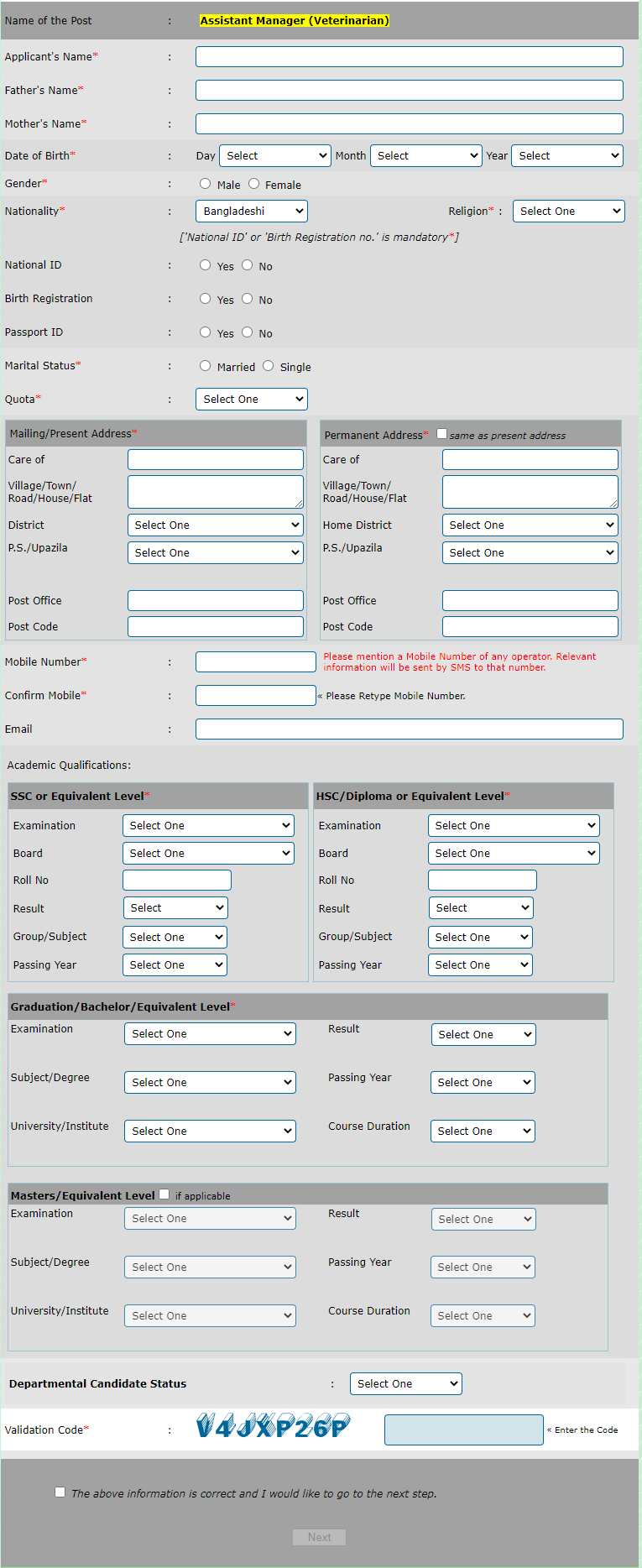Click the present address Care of field
642x1568 pixels.
[x=216, y=460]
